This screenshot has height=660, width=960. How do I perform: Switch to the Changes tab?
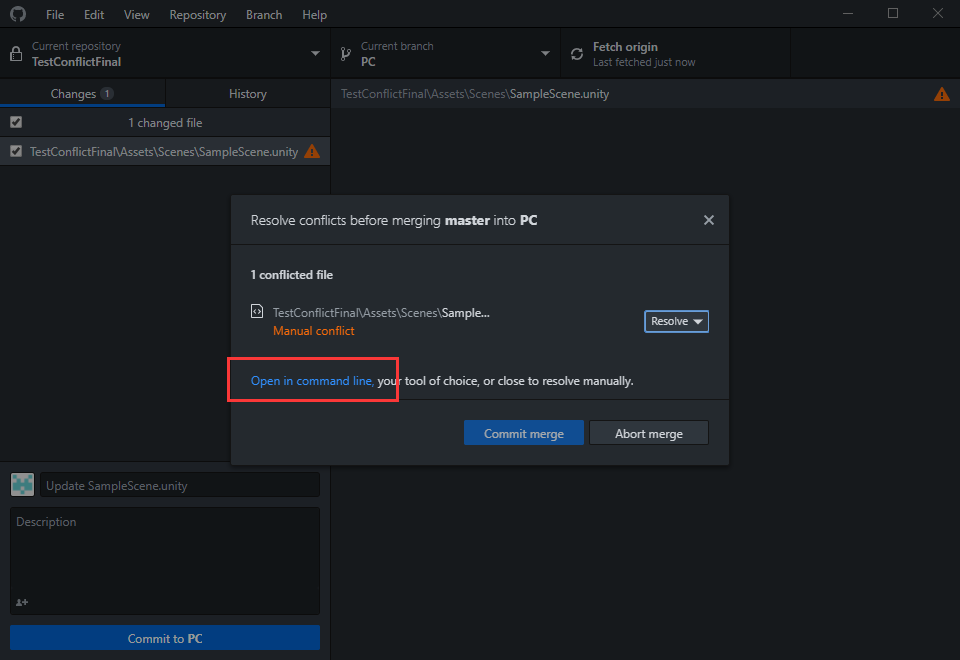(x=82, y=94)
